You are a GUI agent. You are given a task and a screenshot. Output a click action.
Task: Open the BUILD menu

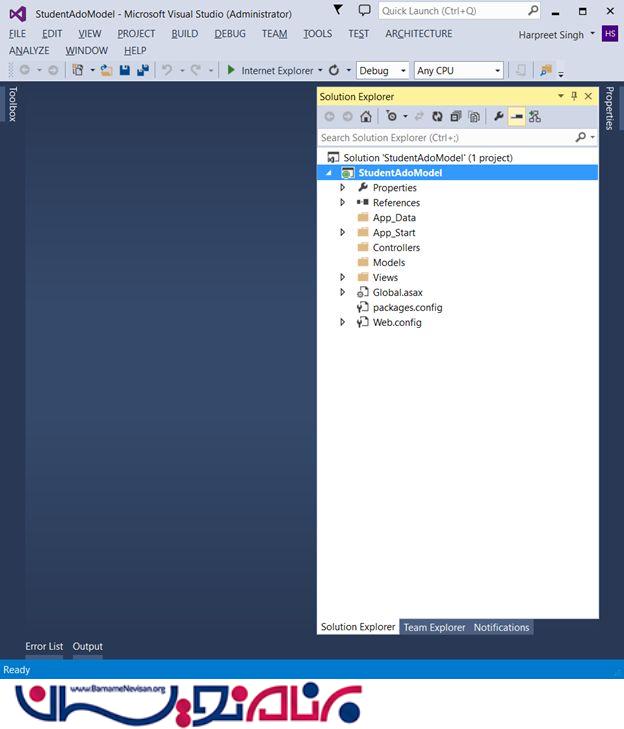(x=184, y=34)
